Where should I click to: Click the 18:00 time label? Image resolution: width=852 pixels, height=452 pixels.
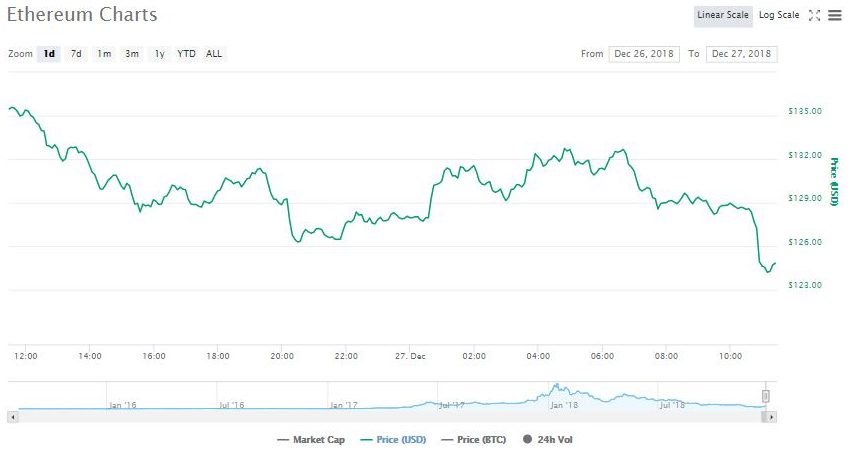(x=218, y=356)
